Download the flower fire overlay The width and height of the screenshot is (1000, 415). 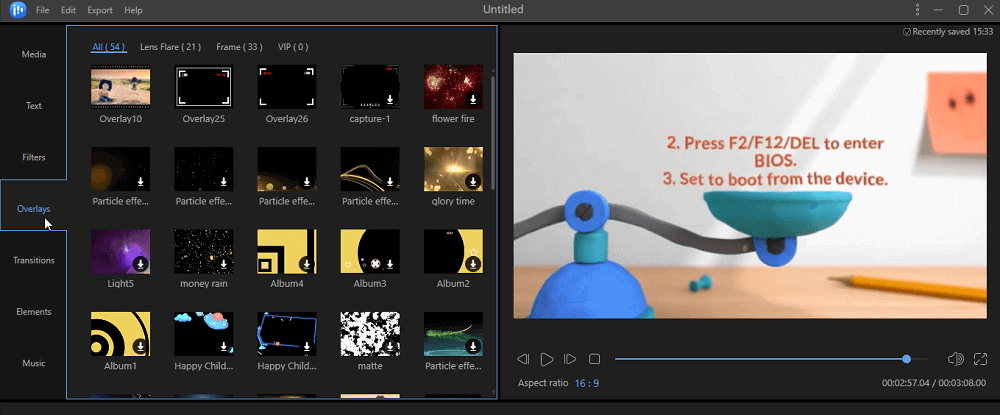[474, 99]
